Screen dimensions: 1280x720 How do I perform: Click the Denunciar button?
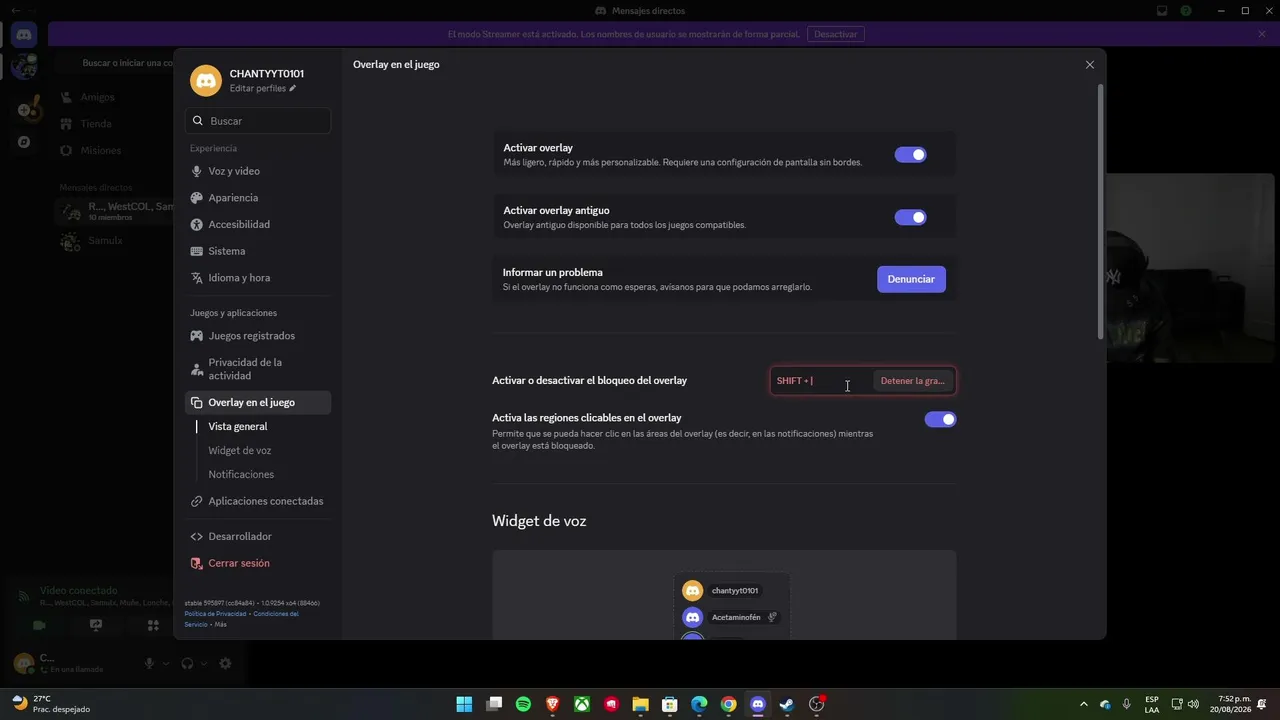tap(911, 279)
